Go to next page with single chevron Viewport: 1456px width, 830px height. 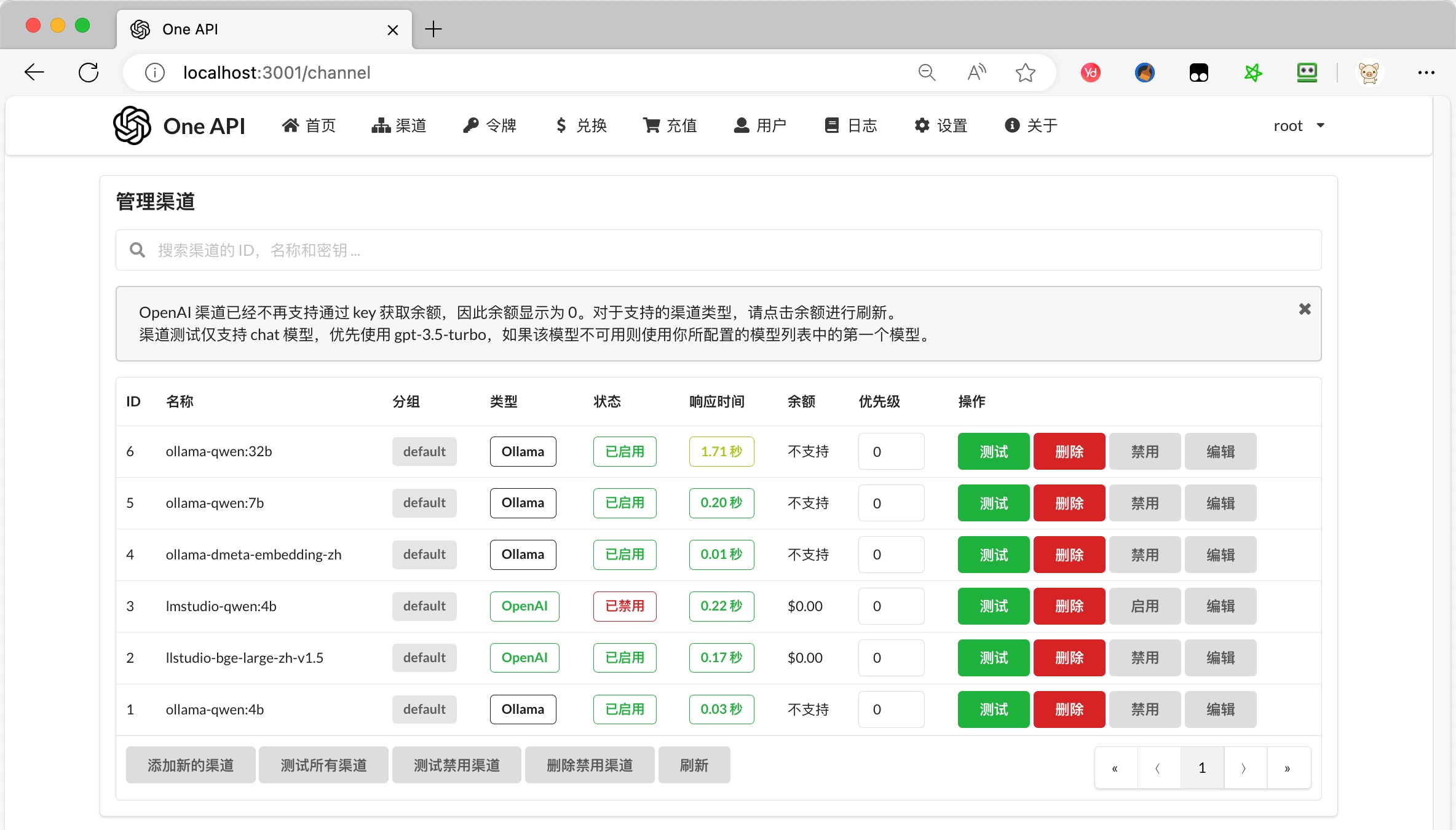click(x=1244, y=768)
